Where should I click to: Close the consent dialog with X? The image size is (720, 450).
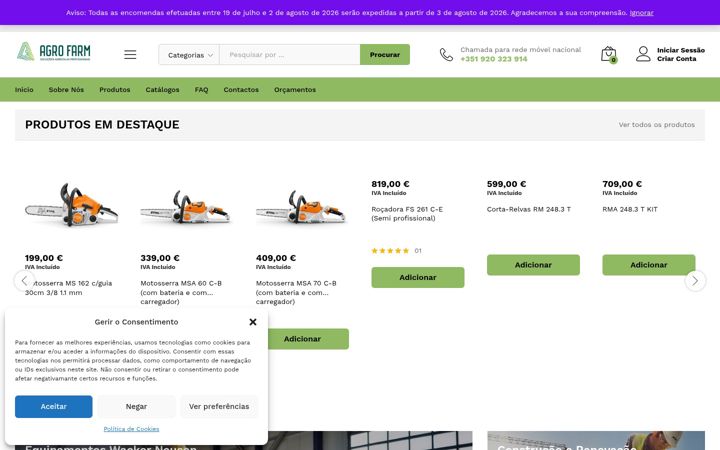click(x=253, y=322)
